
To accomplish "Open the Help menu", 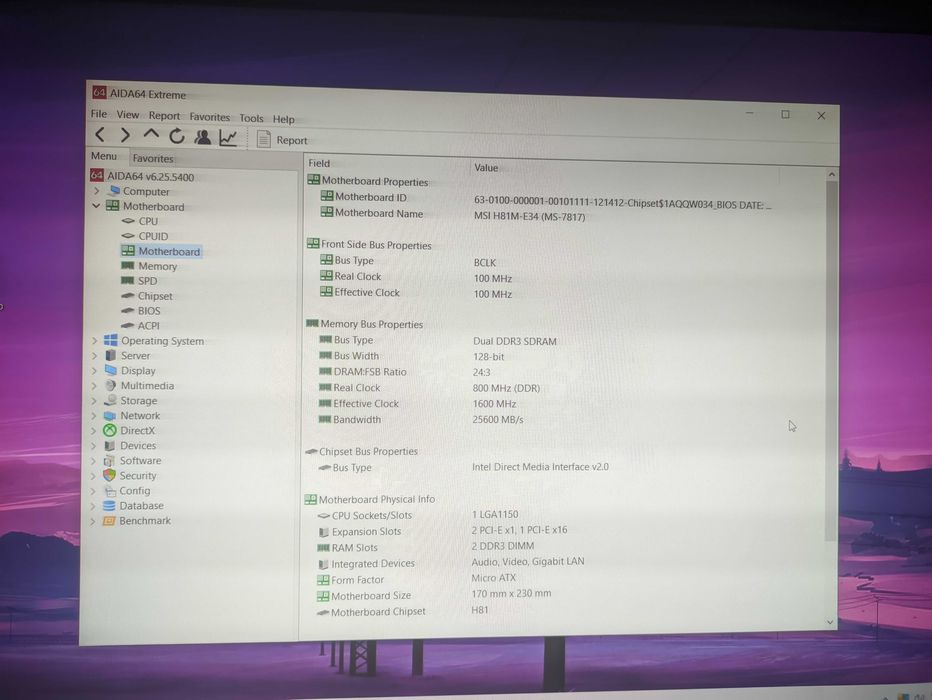I will tap(284, 119).
